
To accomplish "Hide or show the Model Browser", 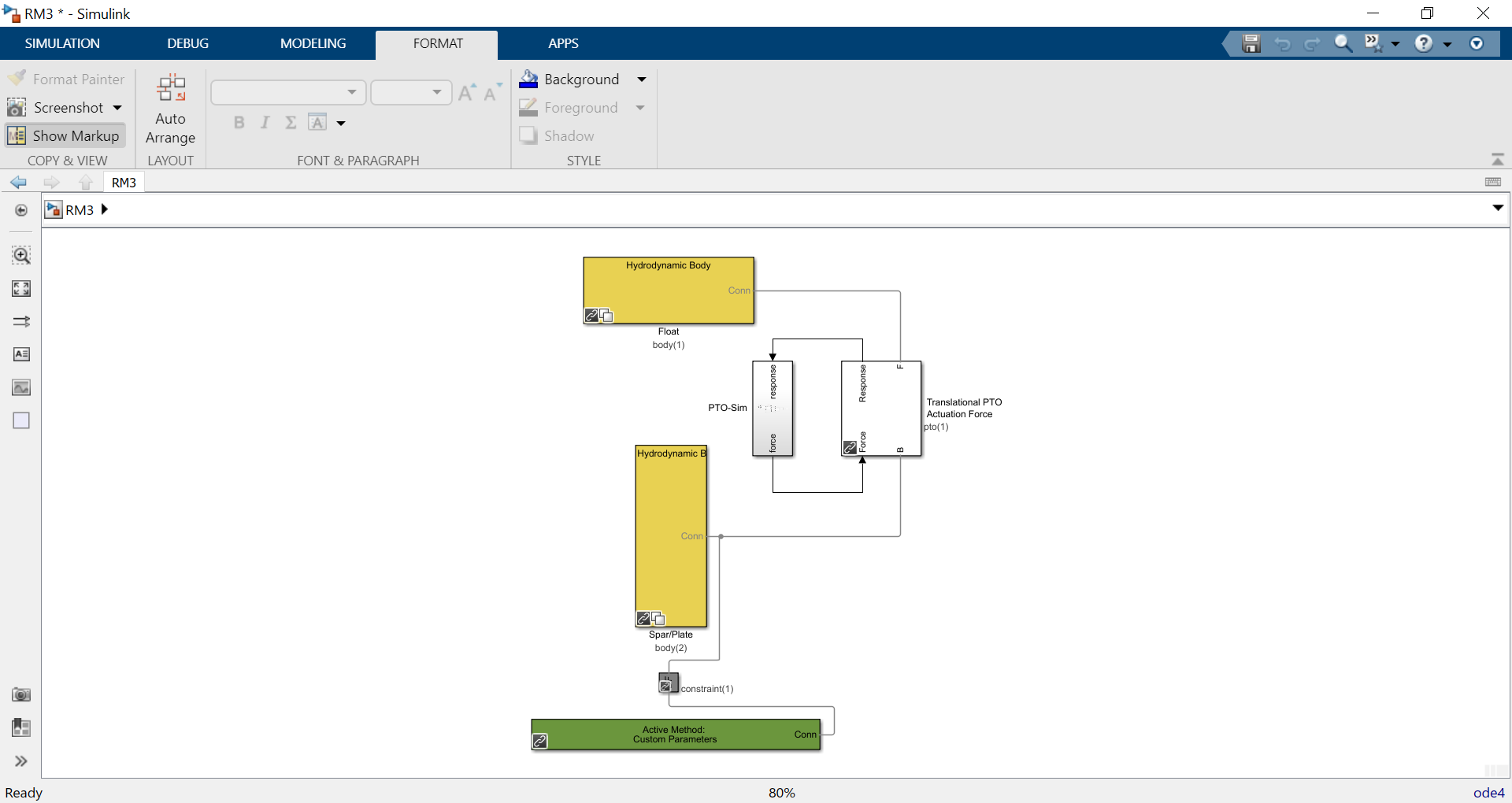I will click(21, 210).
